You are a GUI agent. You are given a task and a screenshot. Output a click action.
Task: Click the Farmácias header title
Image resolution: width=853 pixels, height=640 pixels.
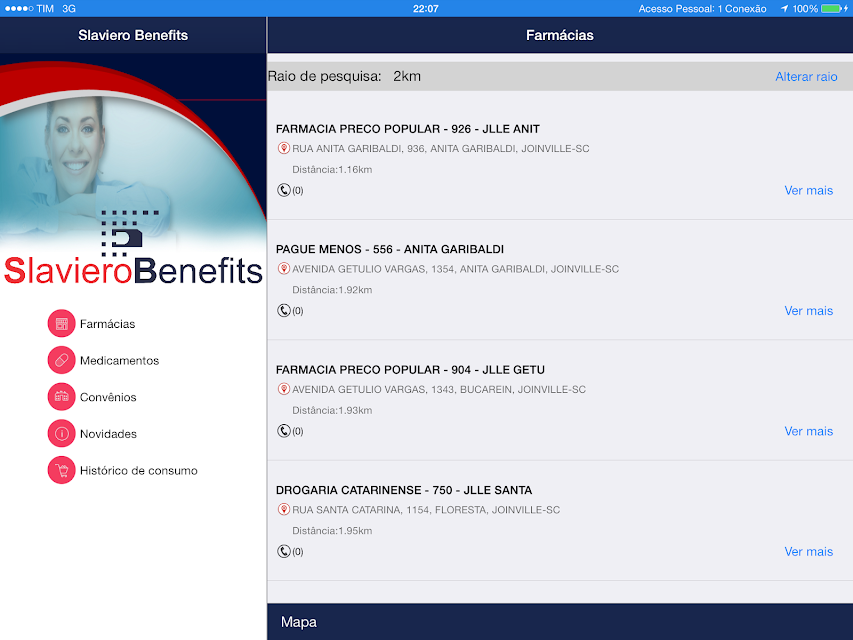coord(559,35)
